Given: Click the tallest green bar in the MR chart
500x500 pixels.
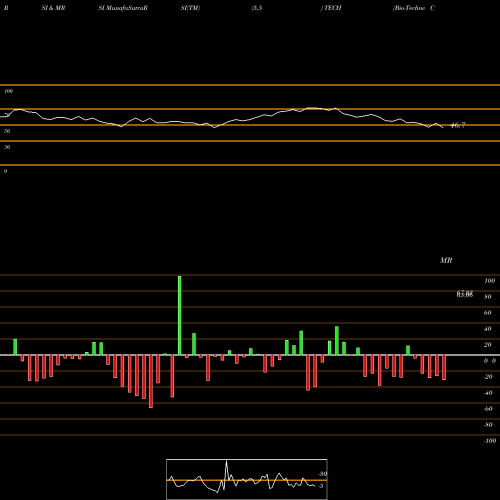Looking at the screenshot, I should coord(180,315).
